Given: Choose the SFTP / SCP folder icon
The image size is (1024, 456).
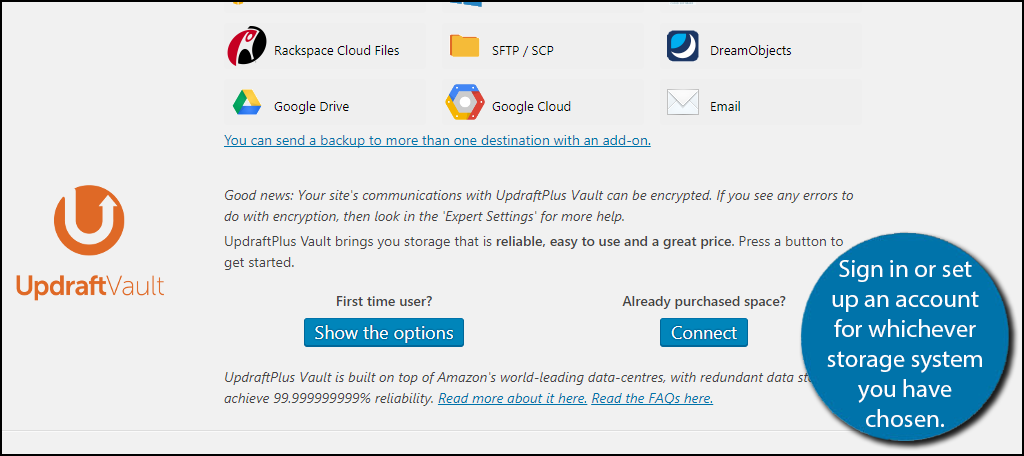Looking at the screenshot, I should tap(464, 46).
